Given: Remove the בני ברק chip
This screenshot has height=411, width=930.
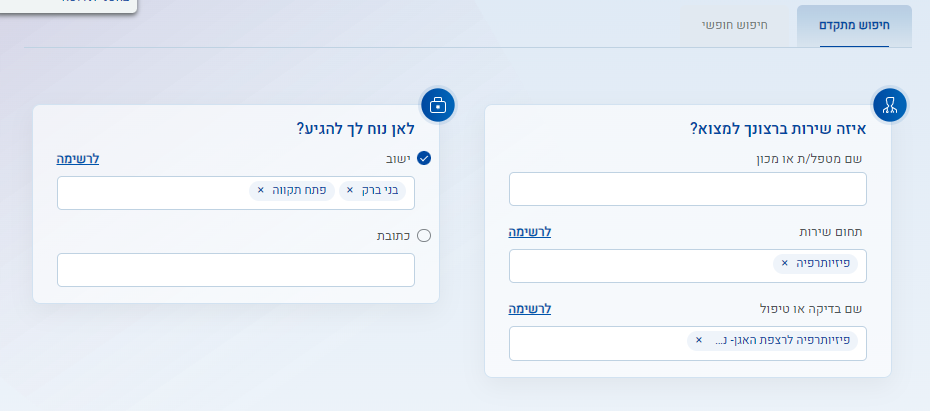Looking at the screenshot, I should tap(350, 190).
